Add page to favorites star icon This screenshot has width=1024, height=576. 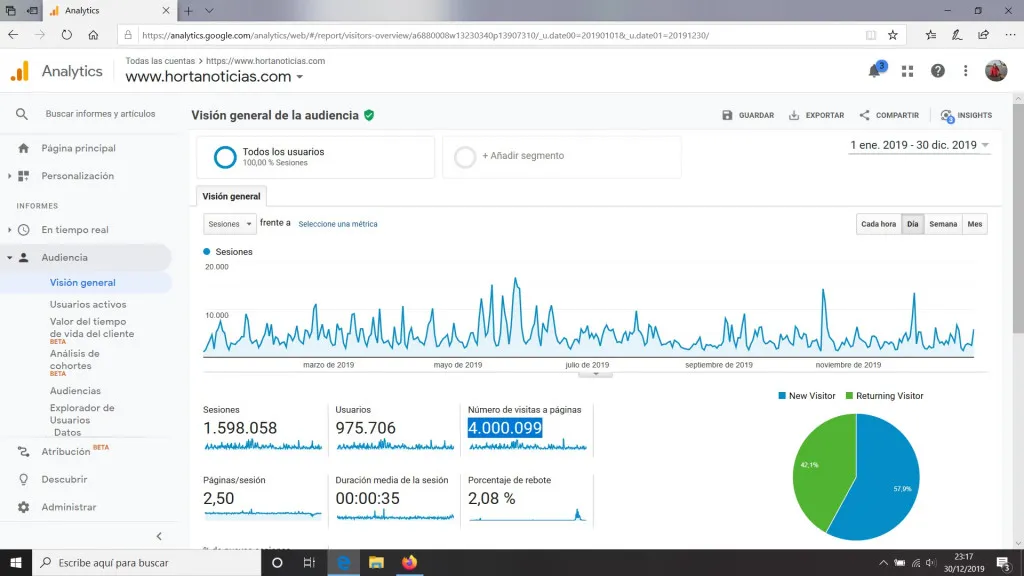[x=893, y=35]
